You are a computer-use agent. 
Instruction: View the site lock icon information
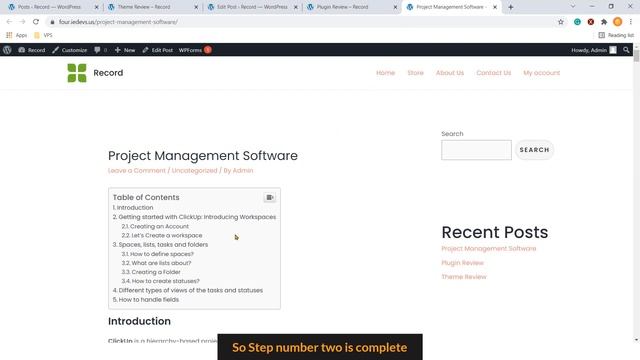(52, 22)
